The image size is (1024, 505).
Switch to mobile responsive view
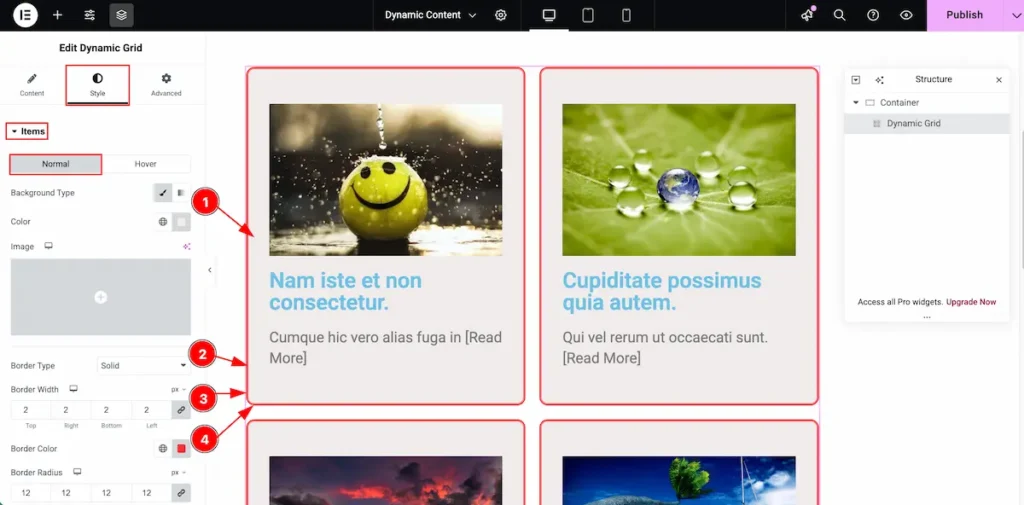pyautogui.click(x=626, y=15)
